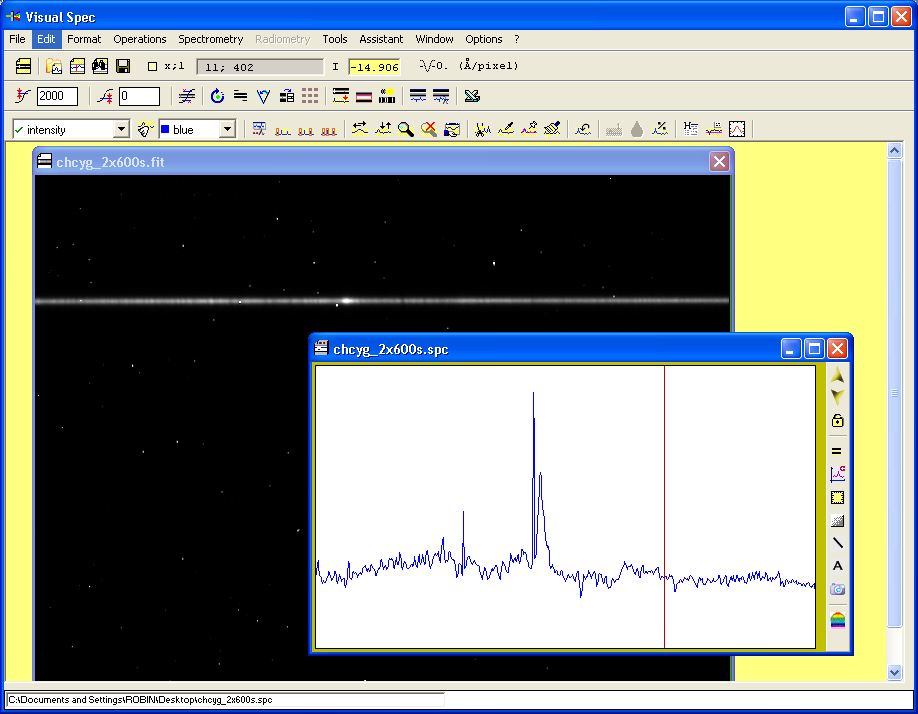Click the equals sign icon in spectrum sidebar
The width and height of the screenshot is (918, 714).
(x=837, y=451)
